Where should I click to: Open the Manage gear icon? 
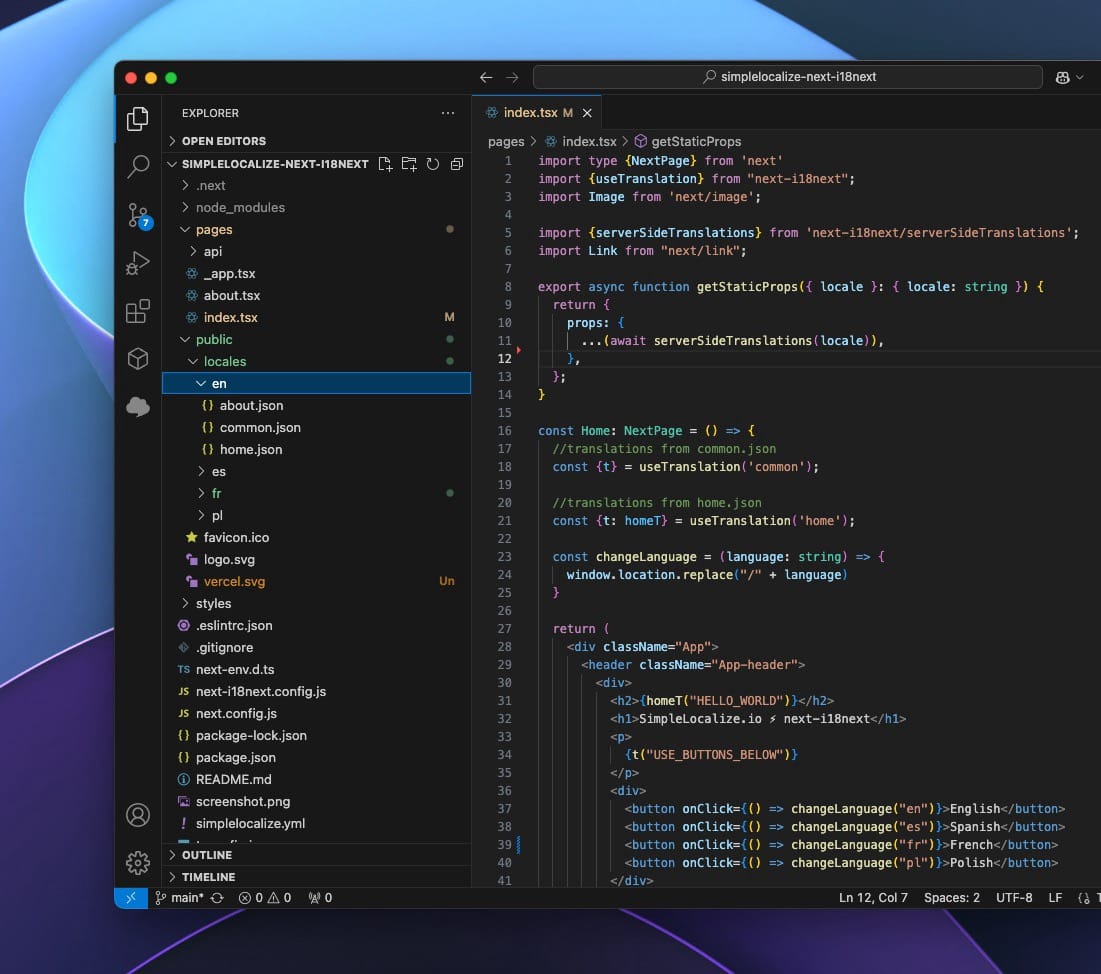tap(138, 862)
